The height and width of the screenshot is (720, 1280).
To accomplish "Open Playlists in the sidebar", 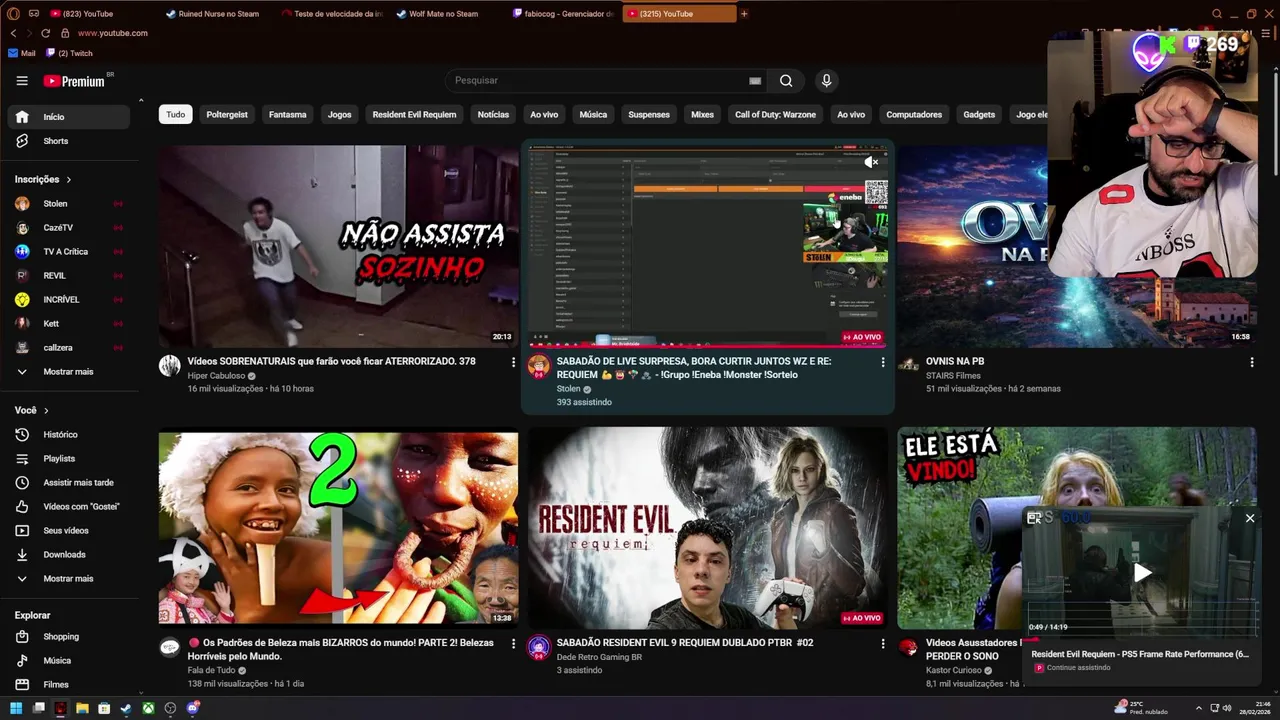I will [x=68, y=459].
